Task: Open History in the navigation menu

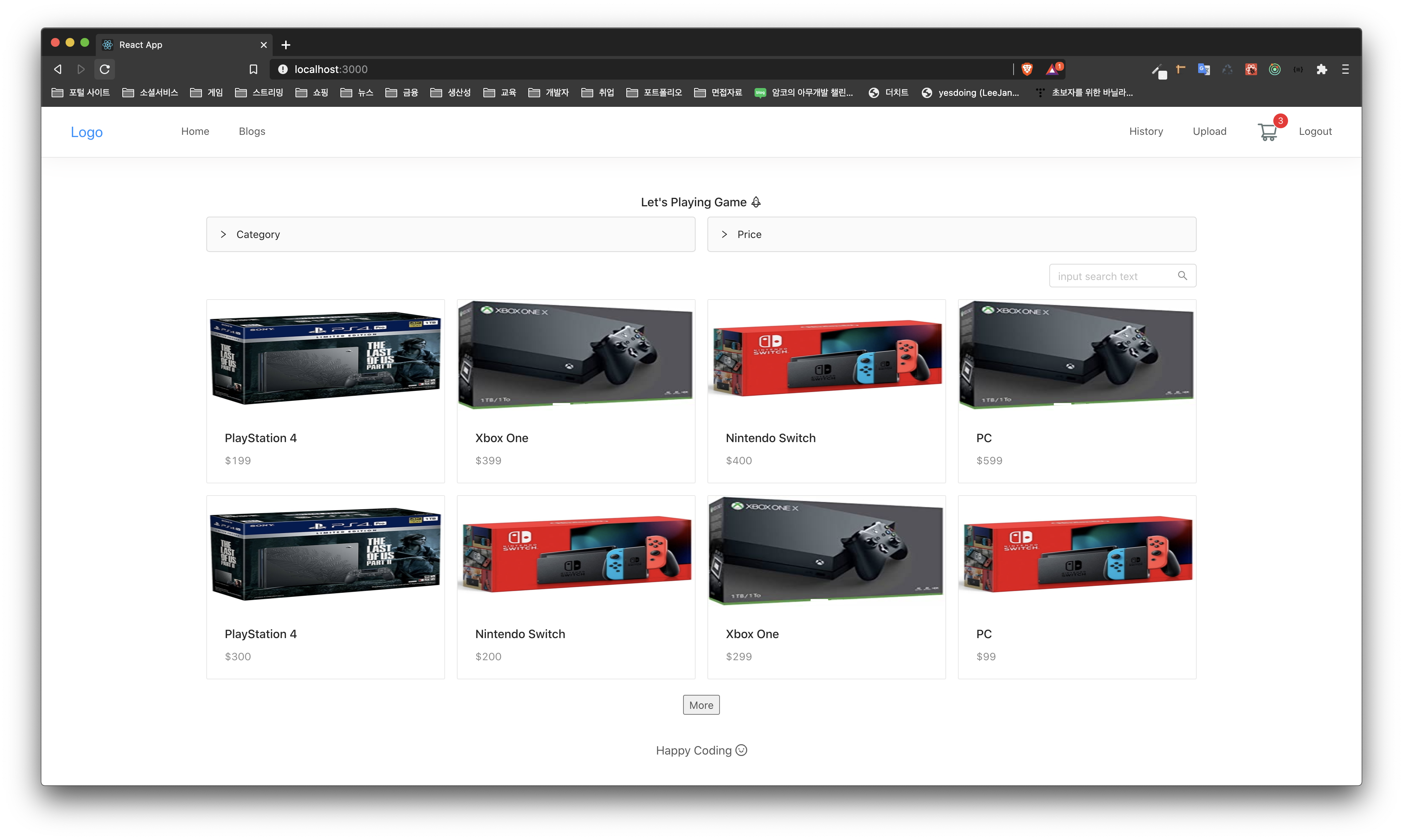Action: tap(1145, 131)
